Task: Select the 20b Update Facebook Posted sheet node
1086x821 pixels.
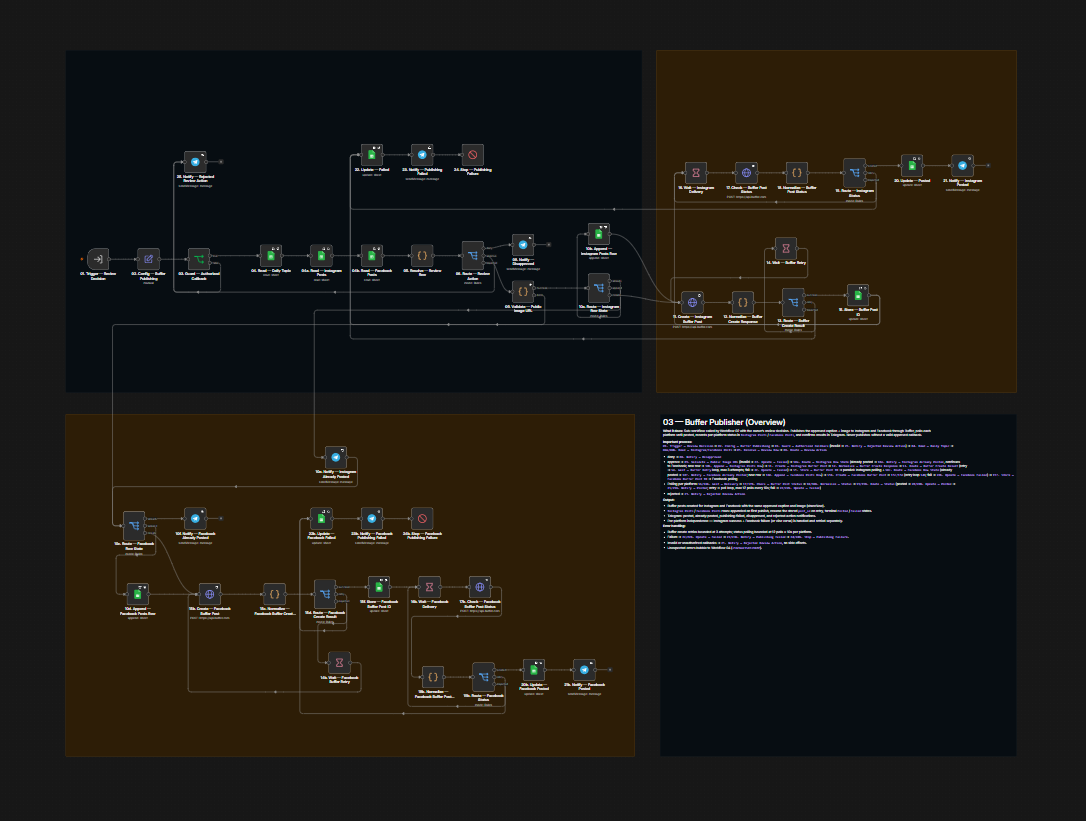Action: click(x=534, y=670)
